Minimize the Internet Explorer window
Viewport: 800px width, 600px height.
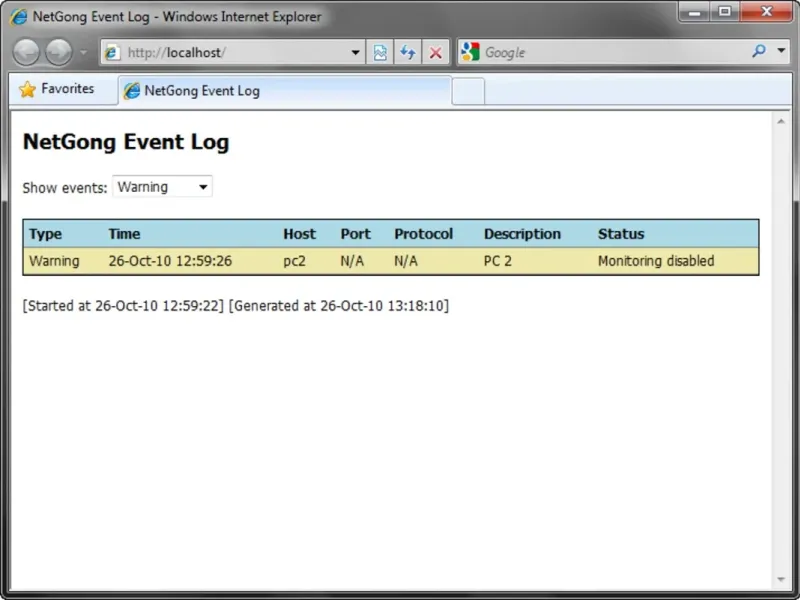[x=694, y=11]
